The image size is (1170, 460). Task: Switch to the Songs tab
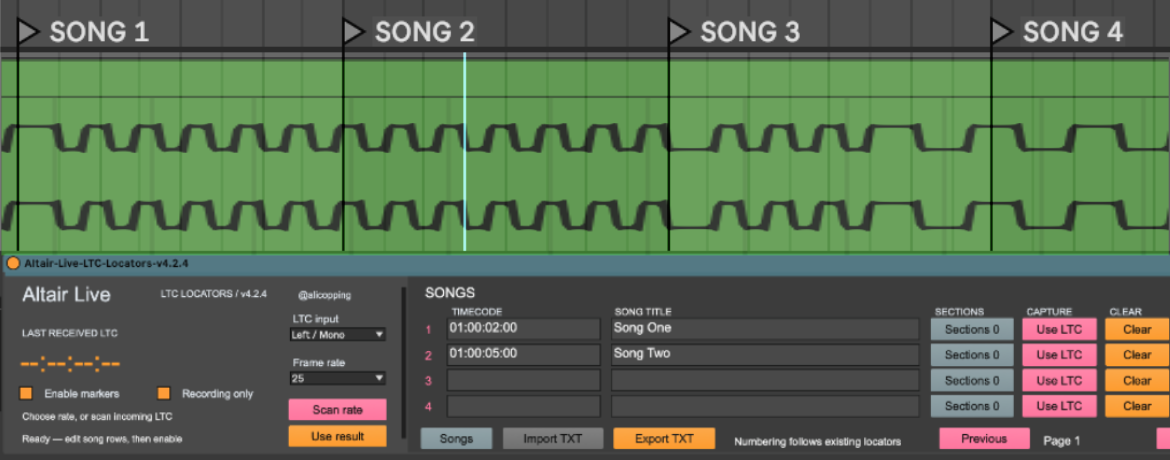point(457,438)
